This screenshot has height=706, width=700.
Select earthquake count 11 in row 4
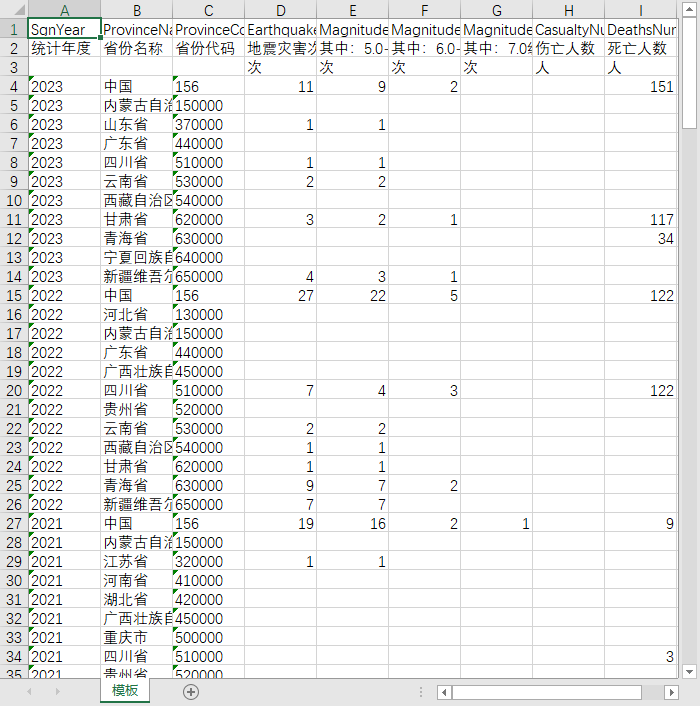[280, 86]
